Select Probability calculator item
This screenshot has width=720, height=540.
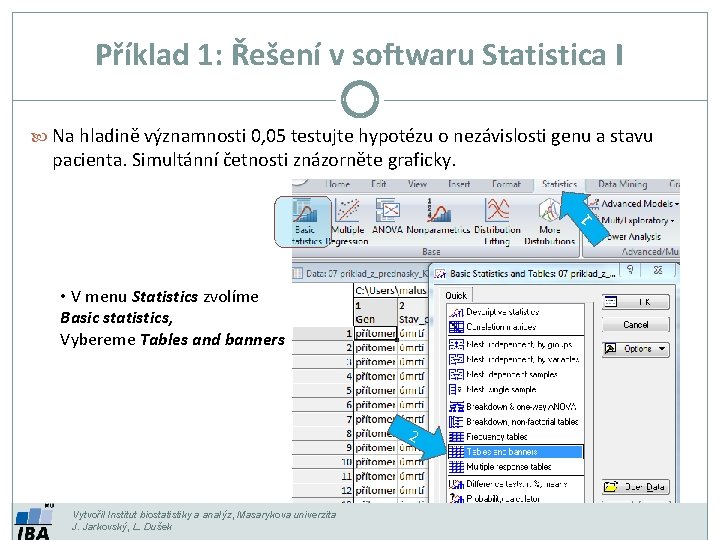click(515, 498)
